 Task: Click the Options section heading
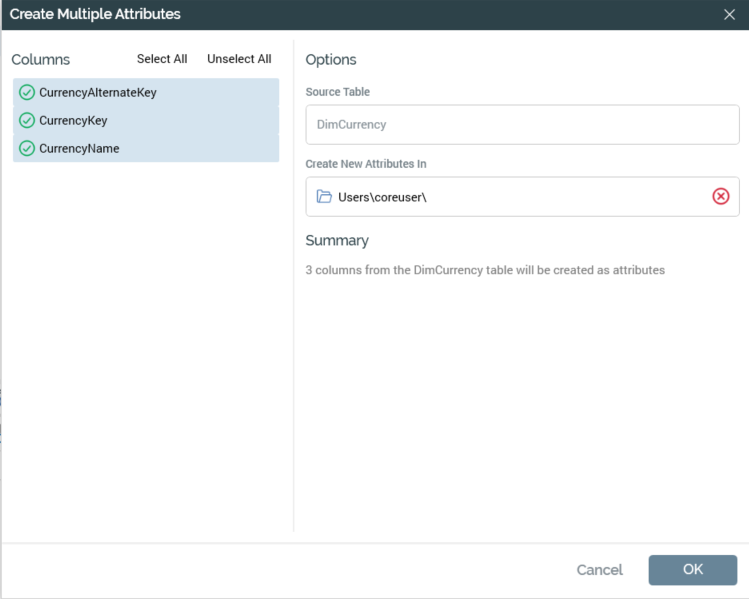[331, 60]
